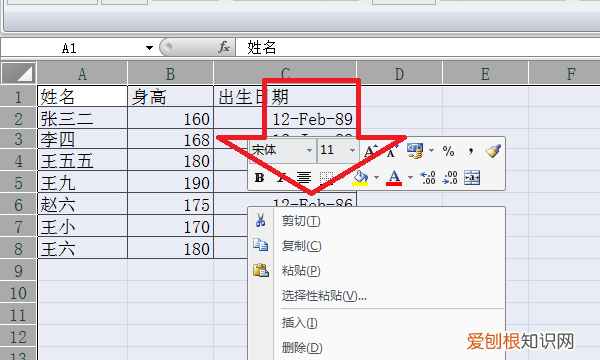Click the copy pages icon
This screenshot has height=360, width=600.
(x=261, y=245)
